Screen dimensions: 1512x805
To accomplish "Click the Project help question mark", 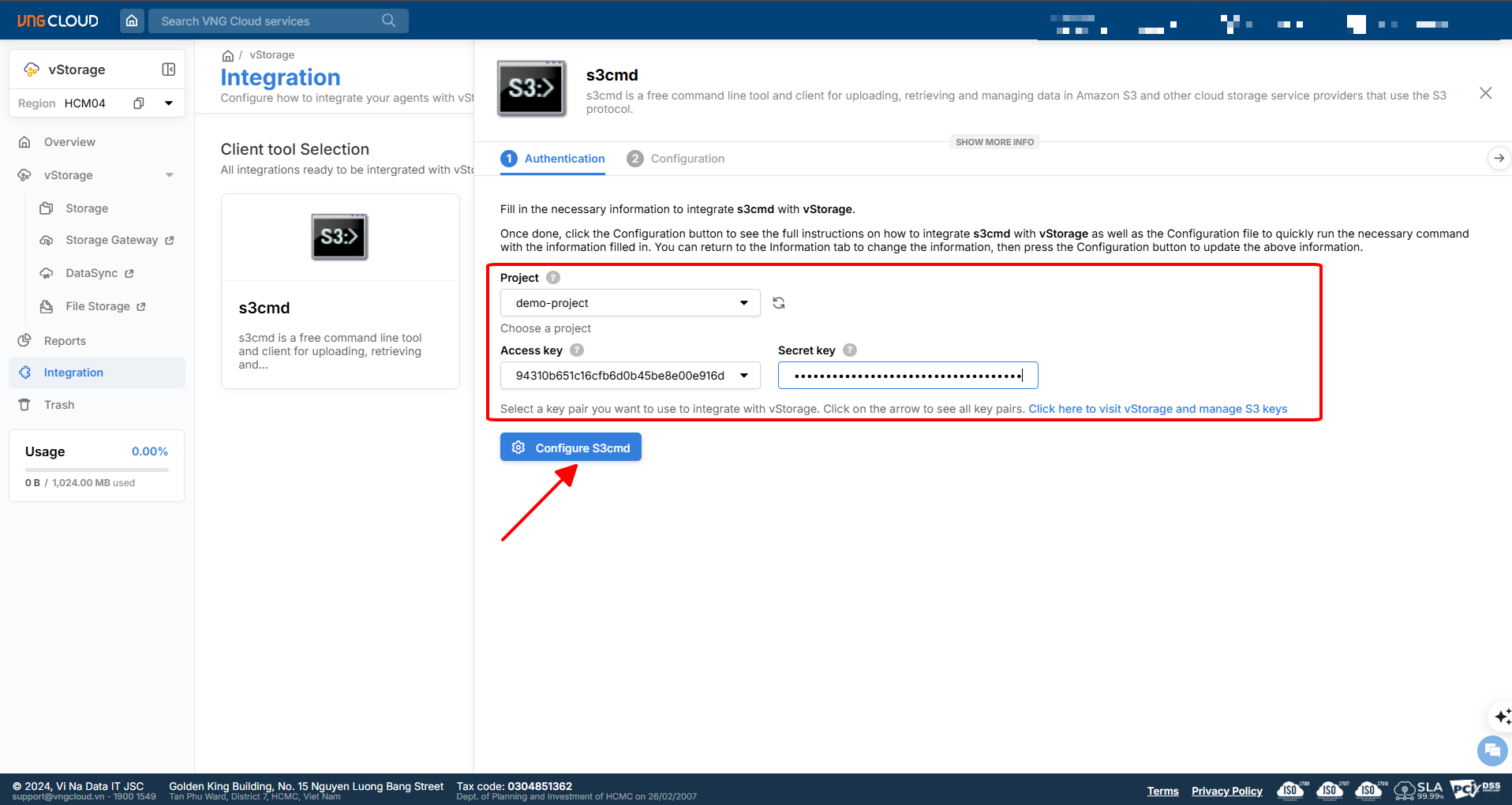I will [x=553, y=278].
